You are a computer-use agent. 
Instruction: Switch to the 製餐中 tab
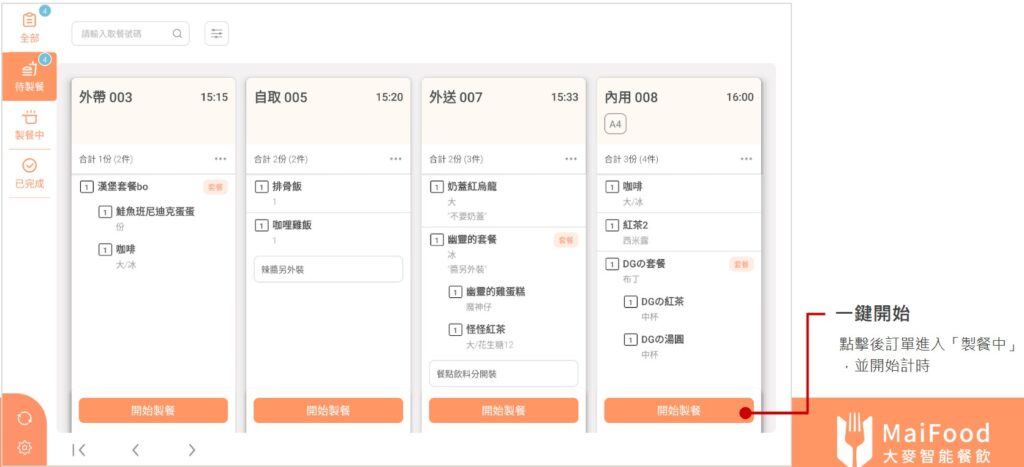[x=29, y=124]
